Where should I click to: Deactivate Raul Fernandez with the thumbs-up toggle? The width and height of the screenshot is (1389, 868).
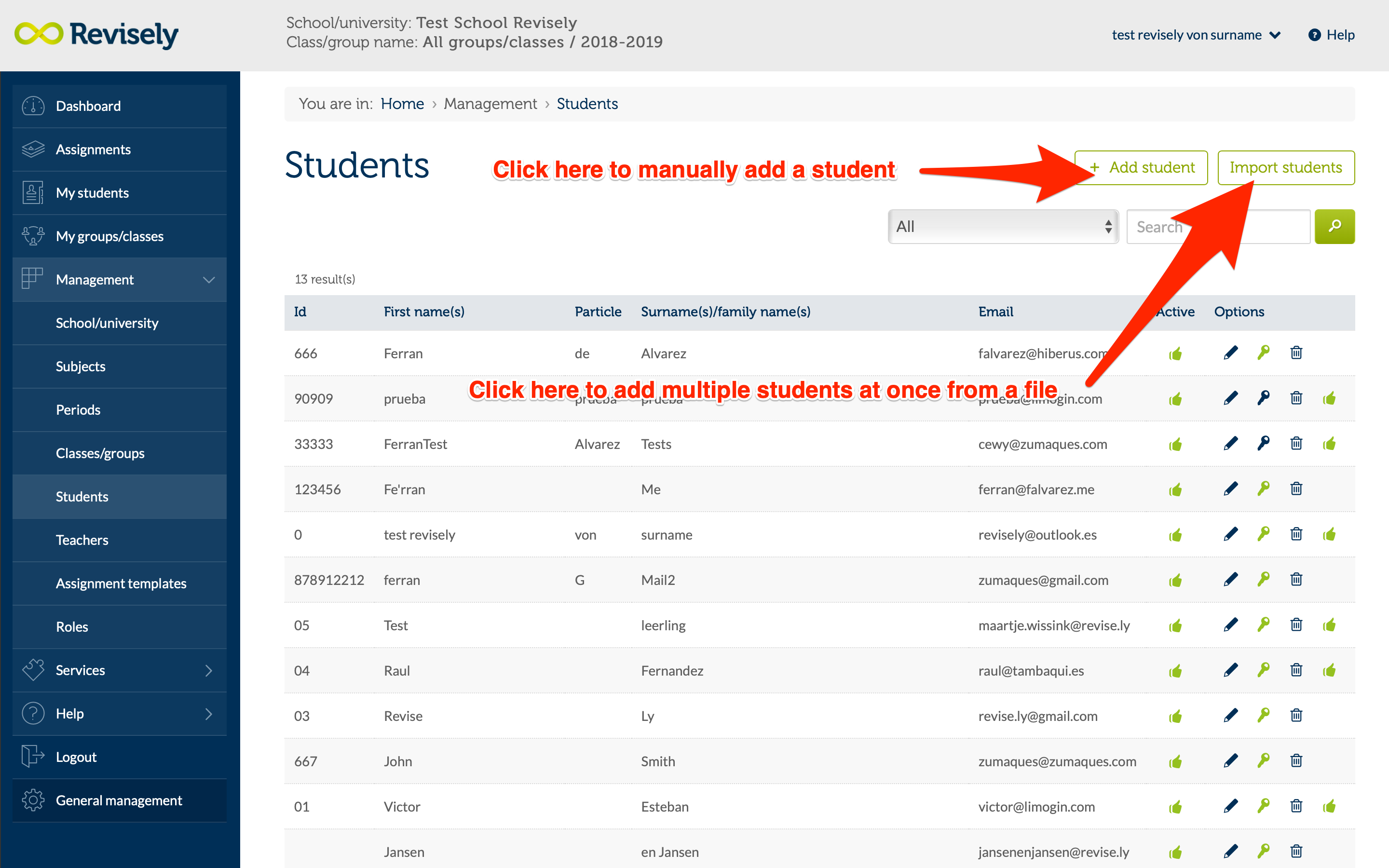[x=1175, y=670]
